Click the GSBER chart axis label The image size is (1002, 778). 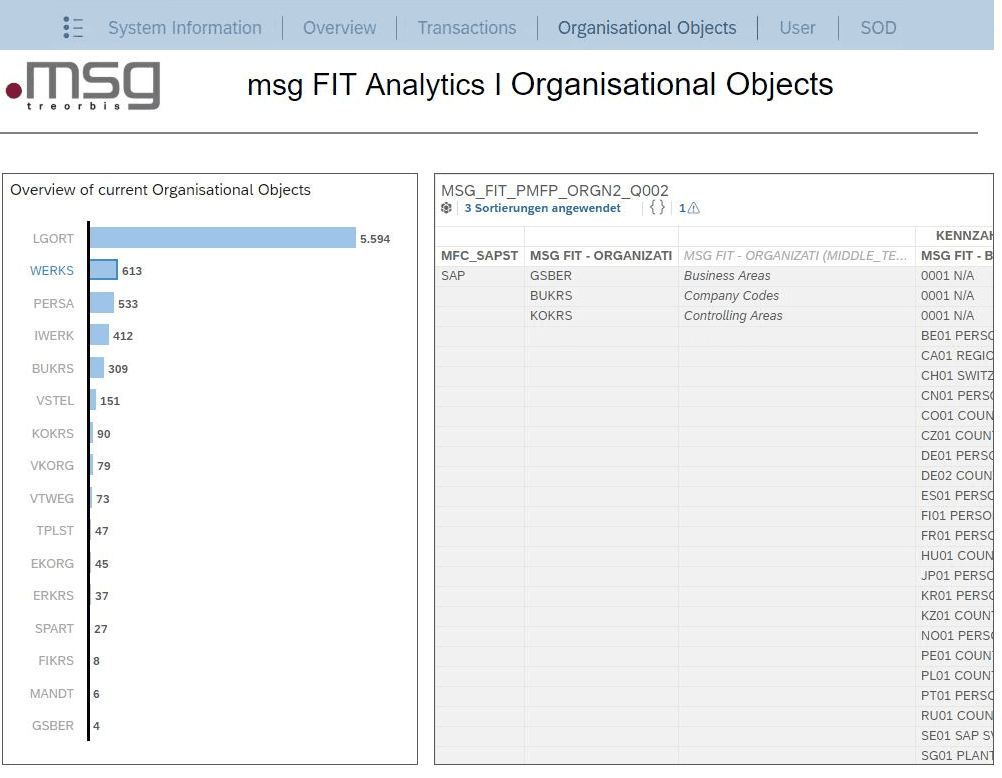tap(53, 726)
